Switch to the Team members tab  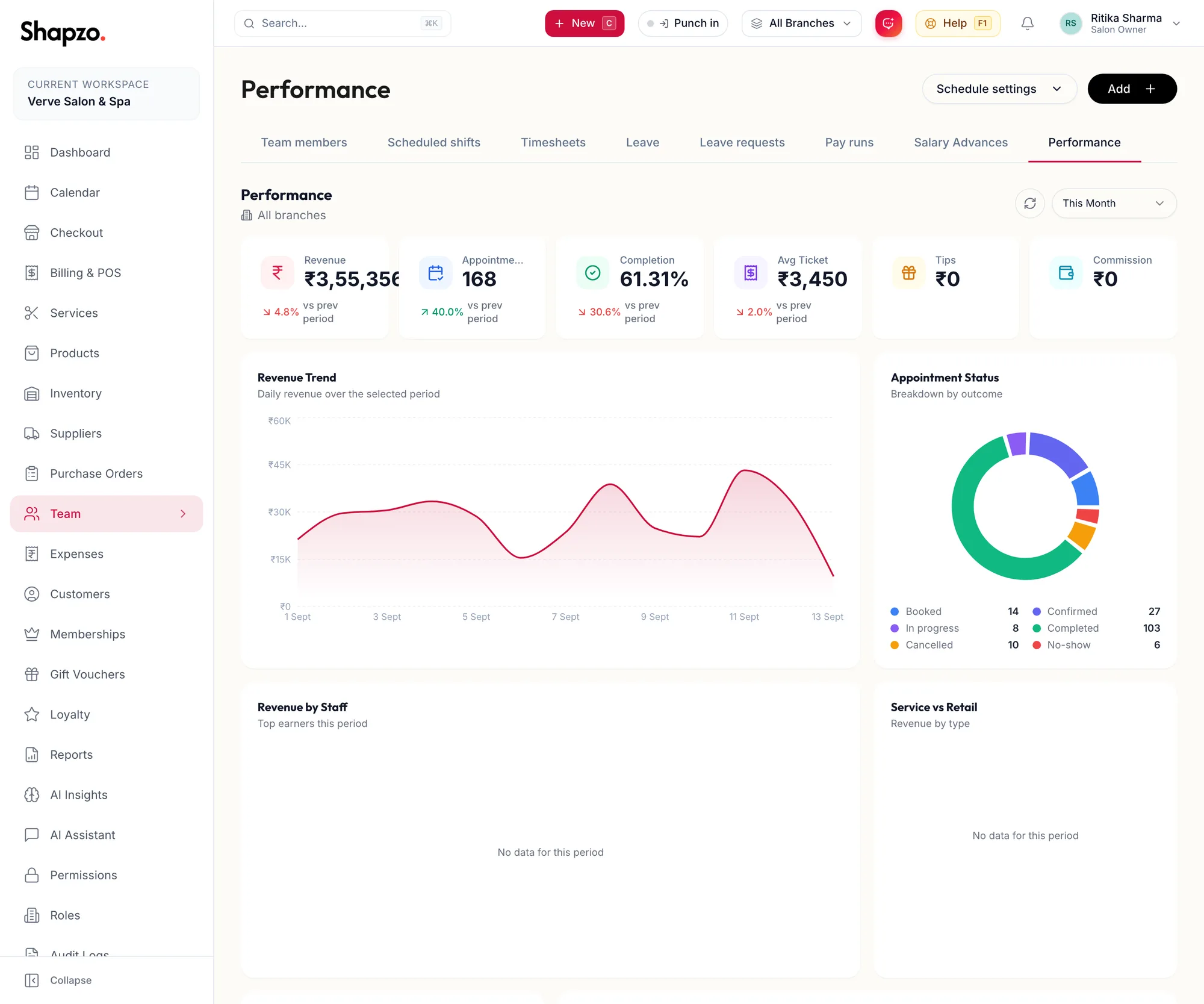point(304,143)
